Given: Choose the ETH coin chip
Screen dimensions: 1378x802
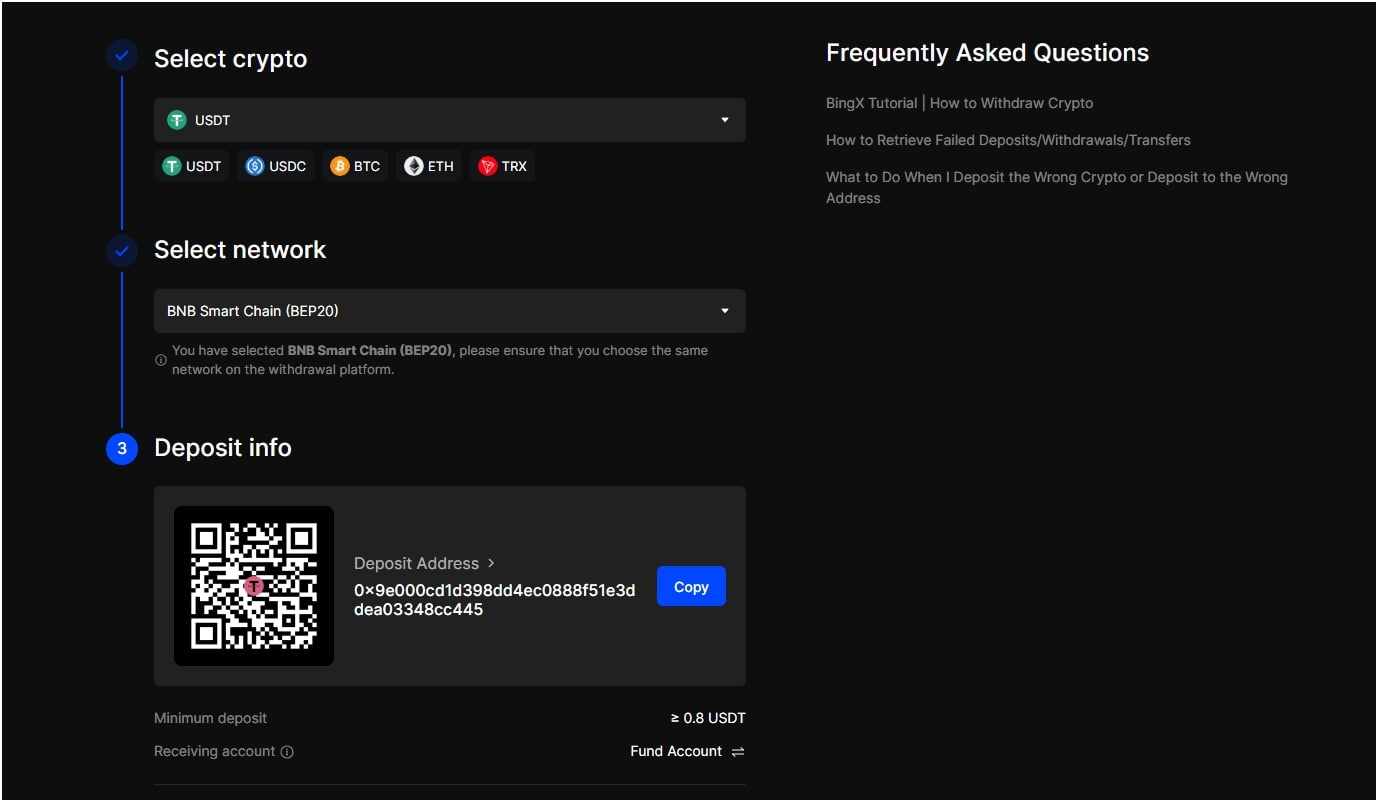Looking at the screenshot, I should click(429, 166).
